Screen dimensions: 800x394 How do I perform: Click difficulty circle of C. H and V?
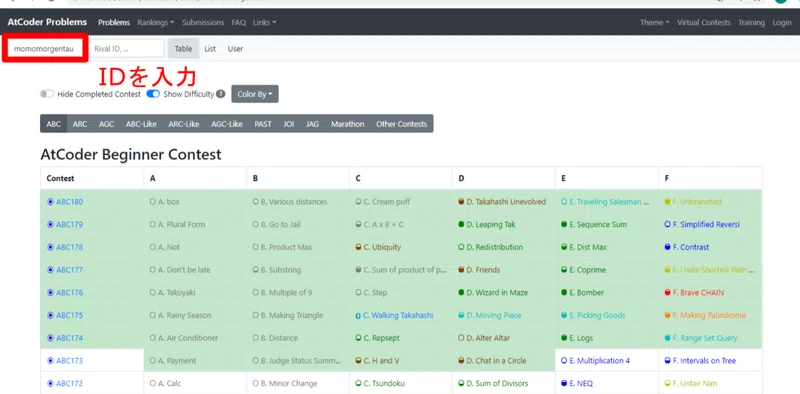pos(358,361)
